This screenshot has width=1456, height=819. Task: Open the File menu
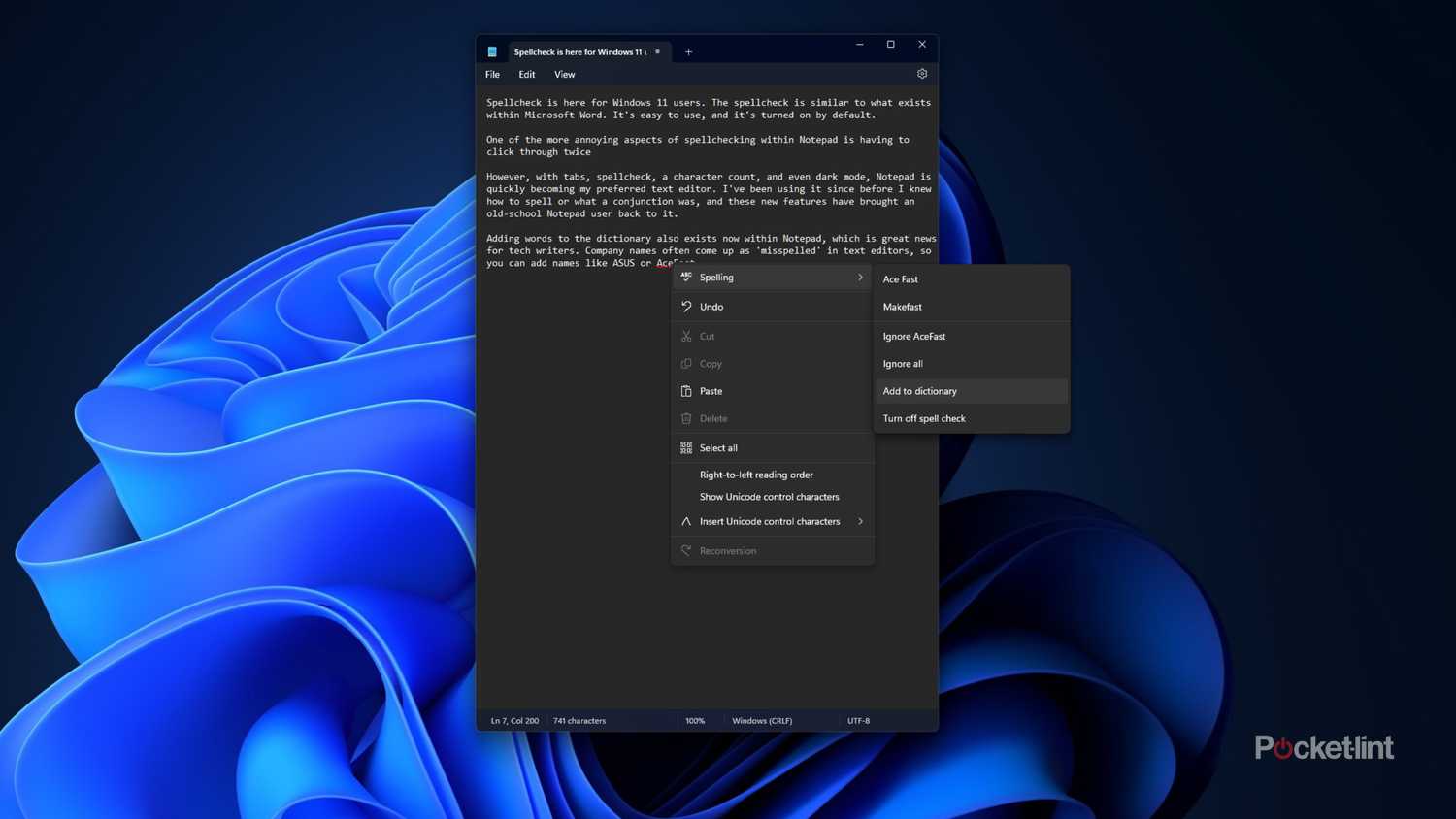point(493,75)
